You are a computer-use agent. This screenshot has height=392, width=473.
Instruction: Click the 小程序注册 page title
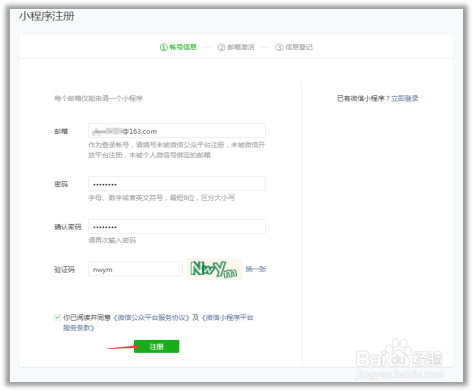[x=47, y=16]
